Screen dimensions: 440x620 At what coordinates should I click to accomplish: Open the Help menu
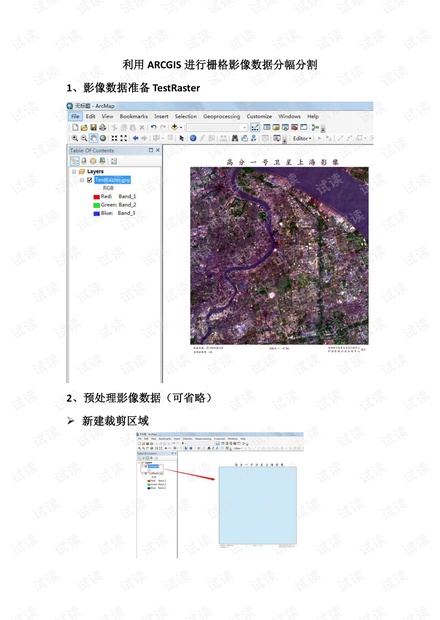[313, 116]
